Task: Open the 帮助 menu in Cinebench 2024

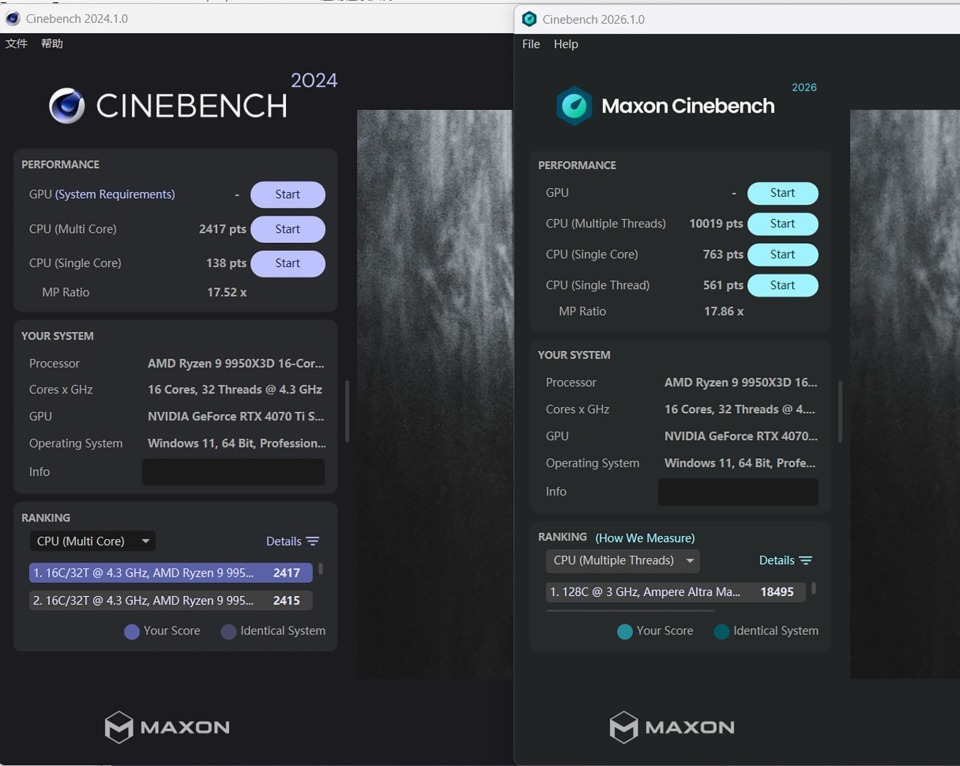Action: [x=52, y=43]
